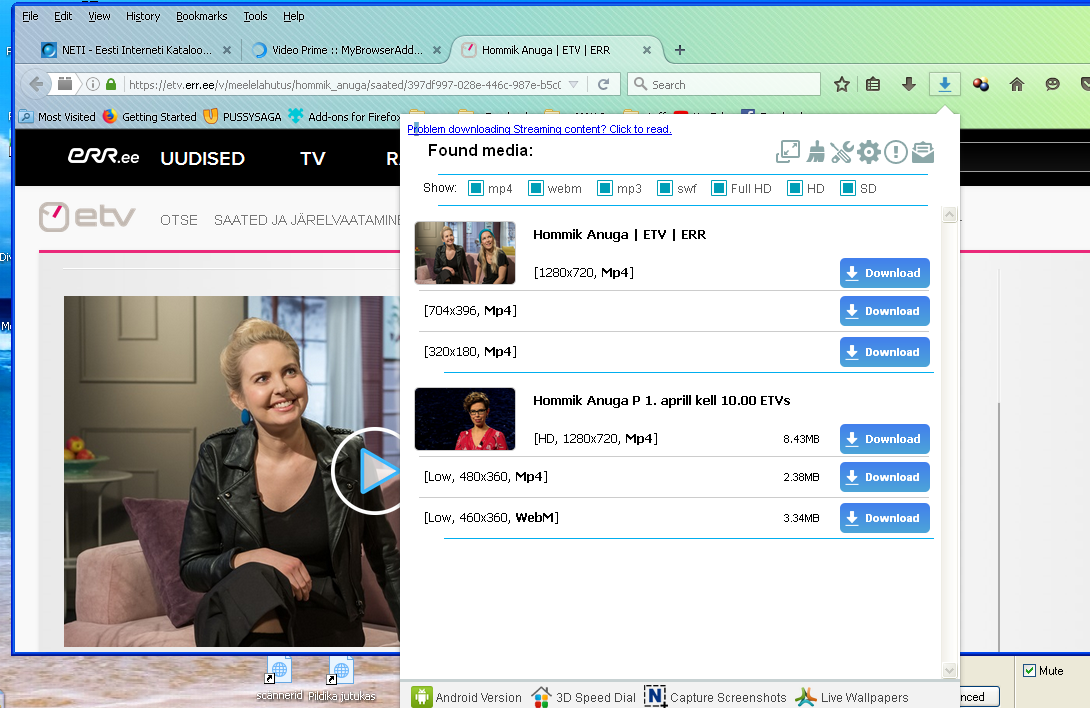
Task: Close the Hommik Anuga tab
Action: coord(646,50)
